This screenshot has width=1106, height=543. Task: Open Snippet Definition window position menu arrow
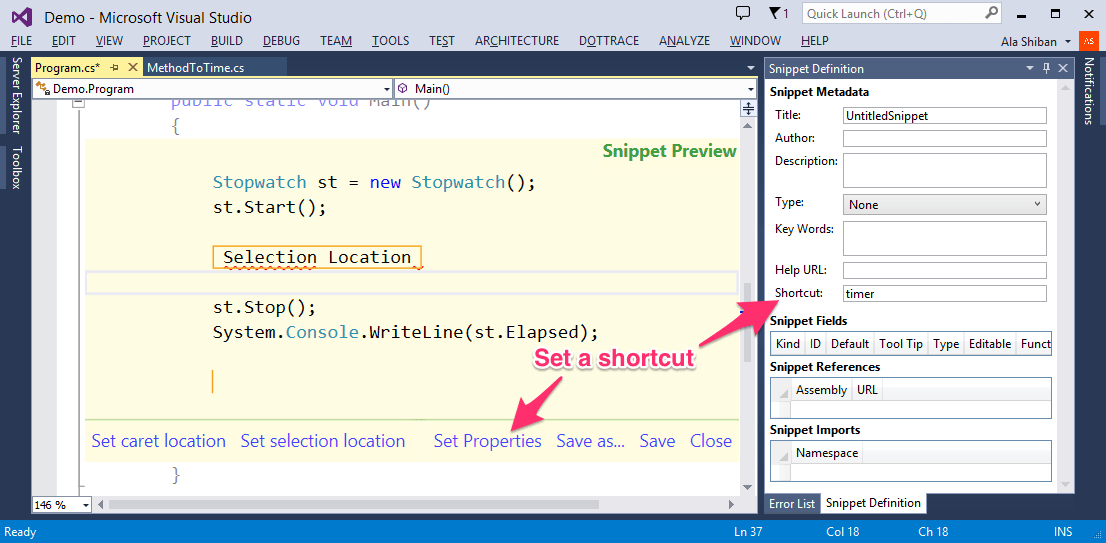coord(1030,68)
